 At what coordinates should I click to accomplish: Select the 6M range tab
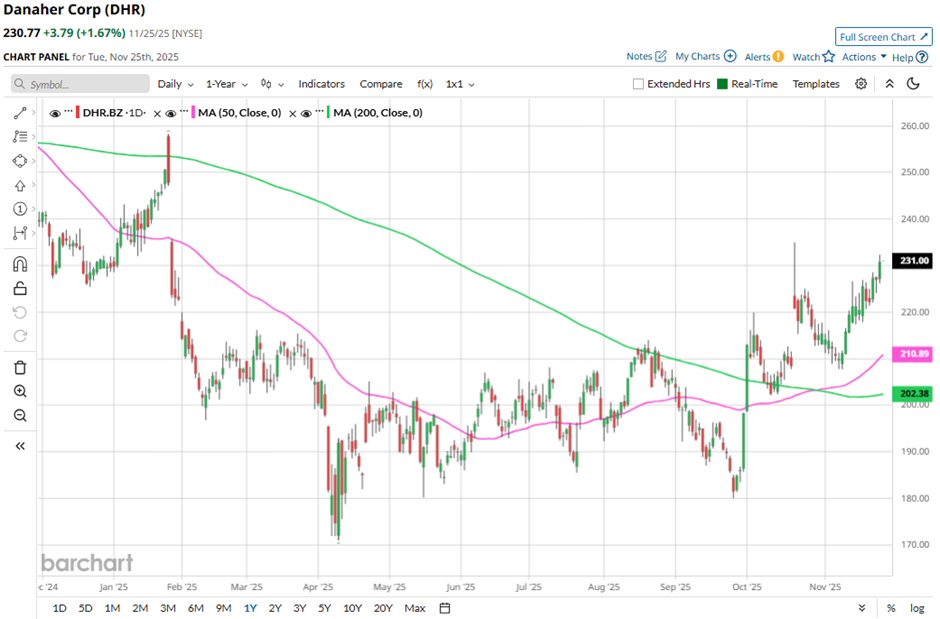[x=195, y=608]
